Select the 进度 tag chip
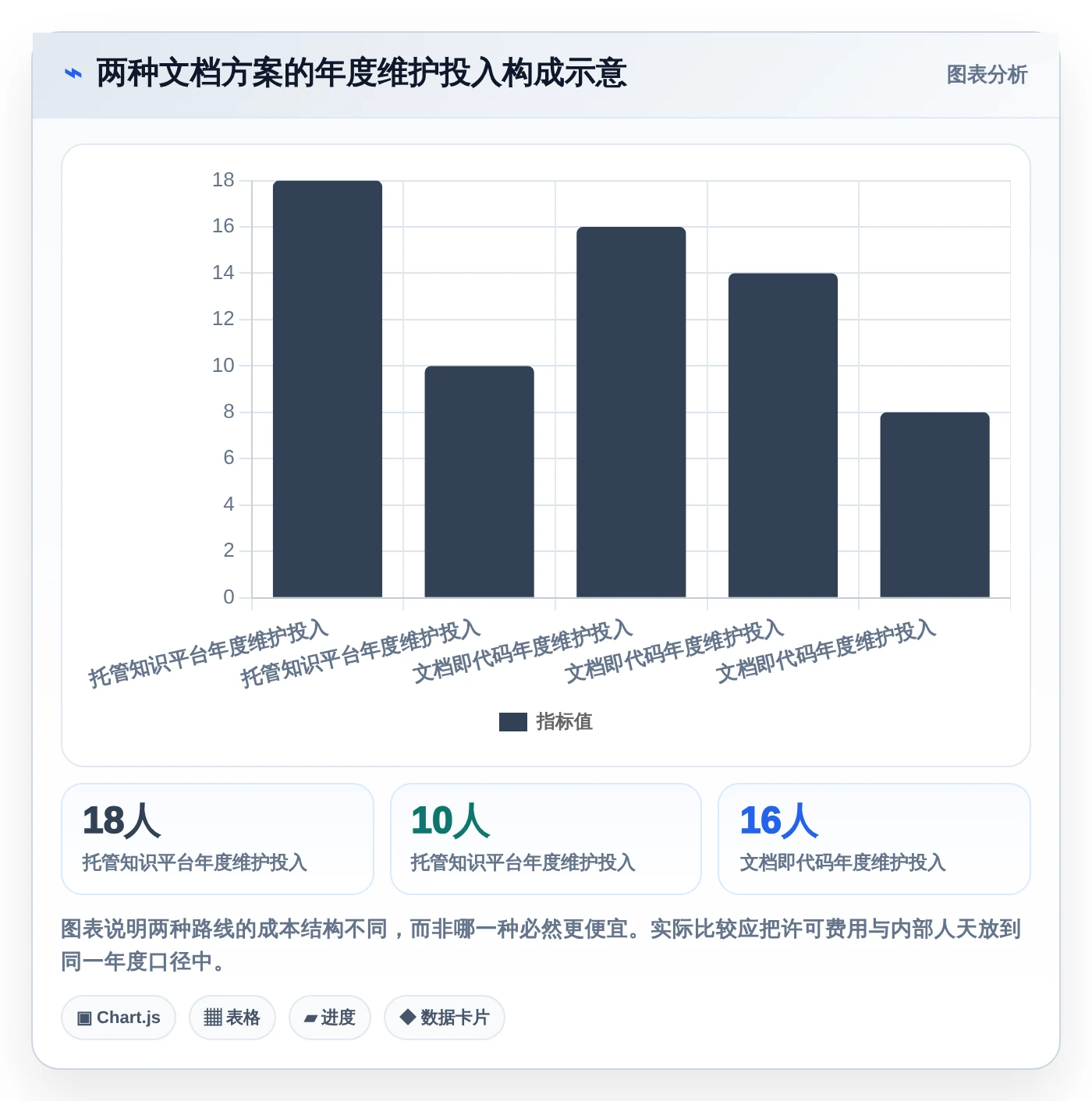The image size is (1092, 1101). click(330, 1018)
